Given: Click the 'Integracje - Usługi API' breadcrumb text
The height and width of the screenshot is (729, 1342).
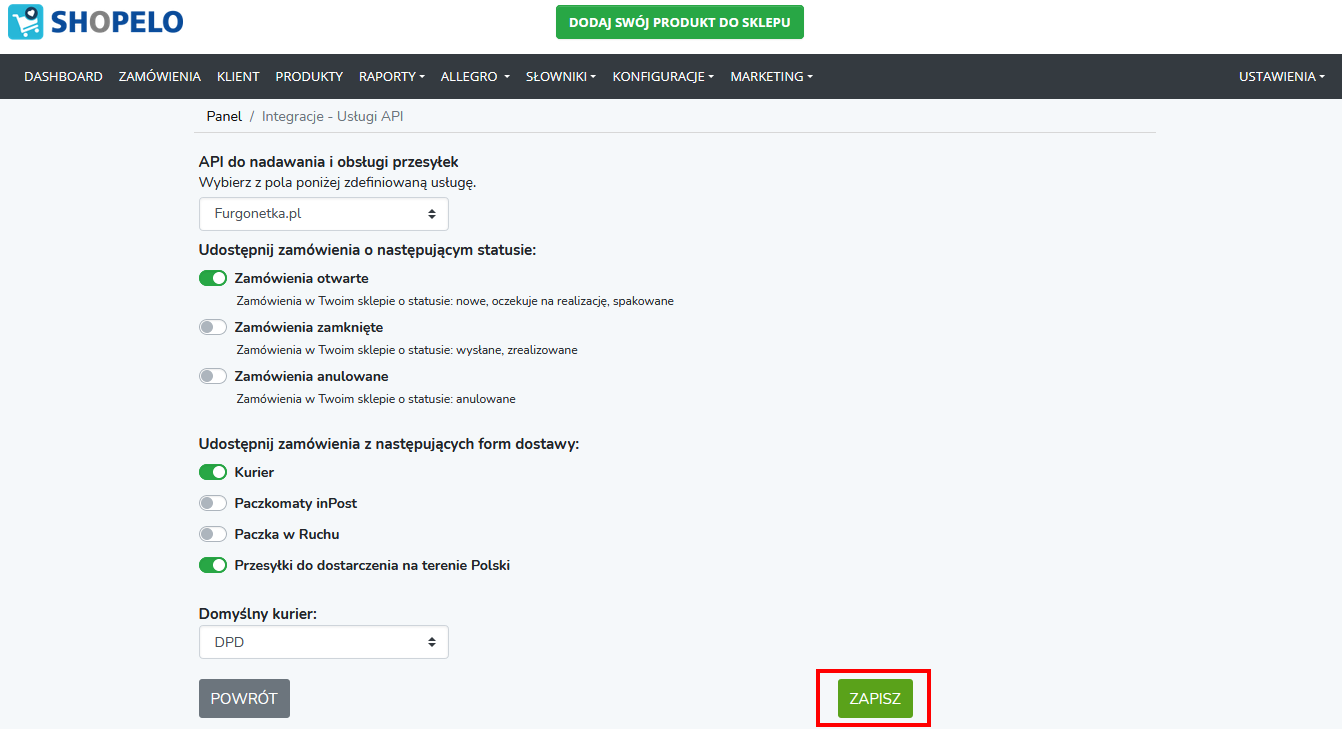Looking at the screenshot, I should click(333, 116).
